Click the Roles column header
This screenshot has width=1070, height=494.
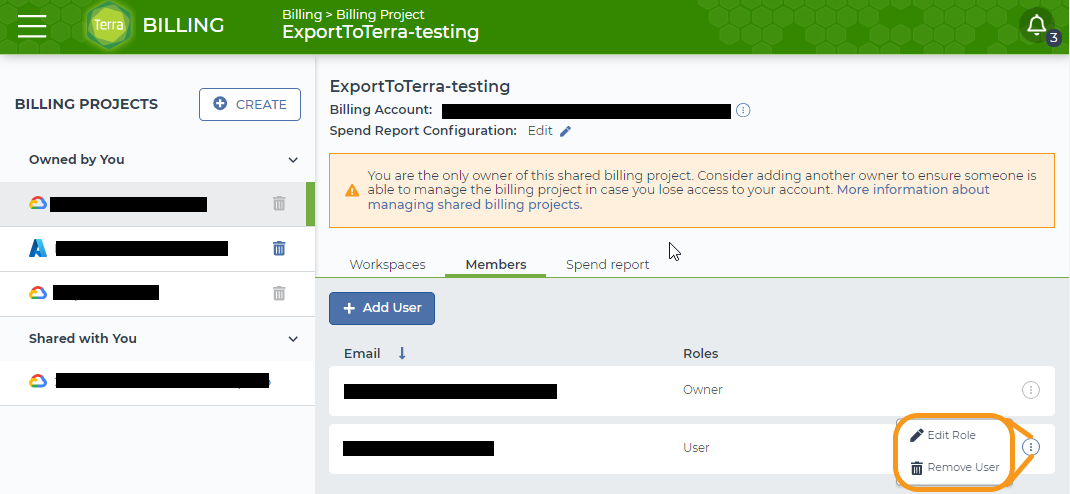(x=701, y=353)
